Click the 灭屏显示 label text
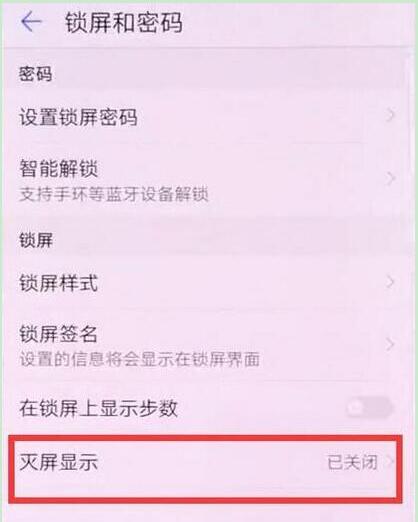418x522 pixels. [x=58, y=462]
